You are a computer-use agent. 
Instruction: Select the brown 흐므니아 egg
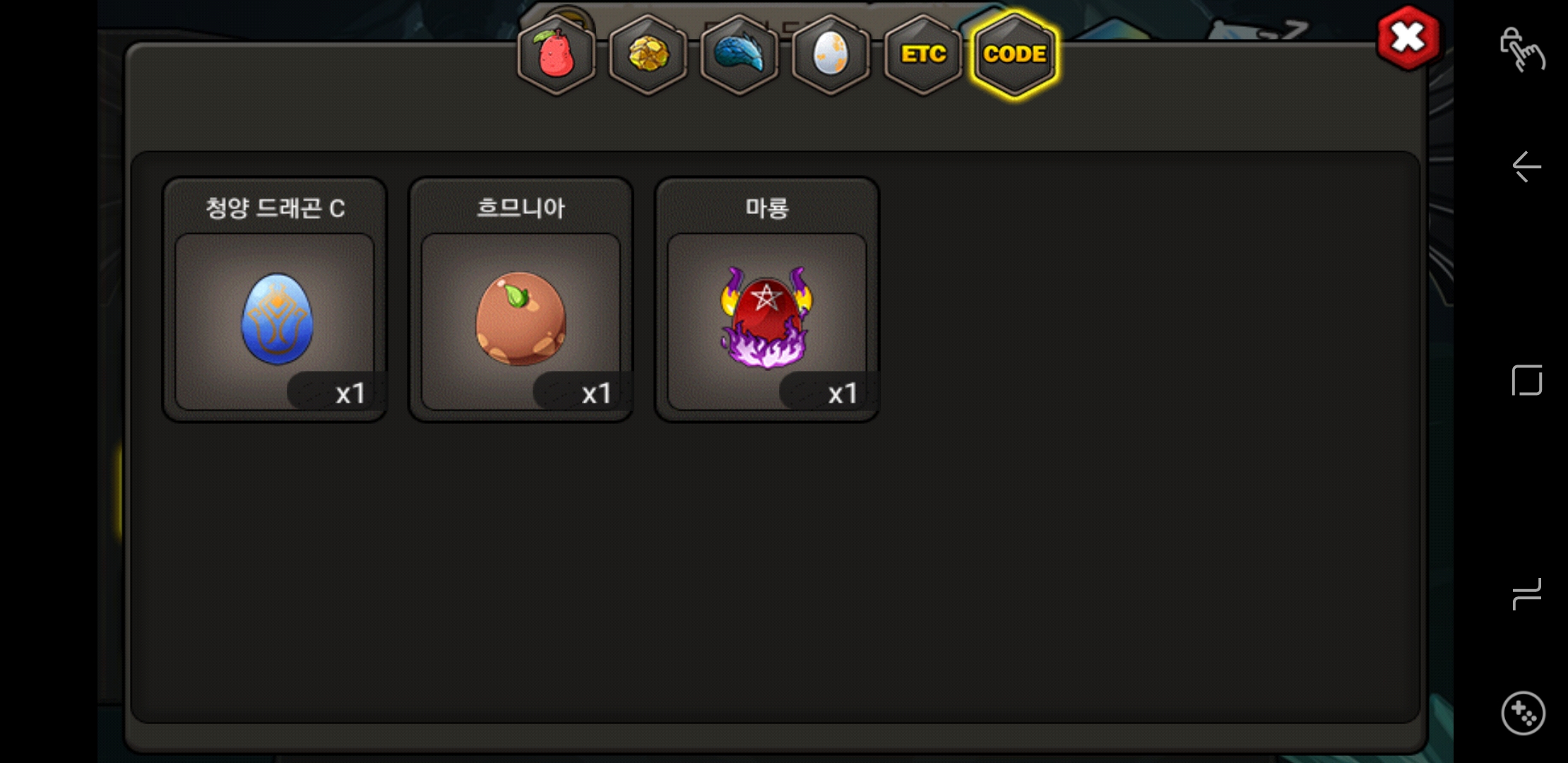tap(521, 319)
